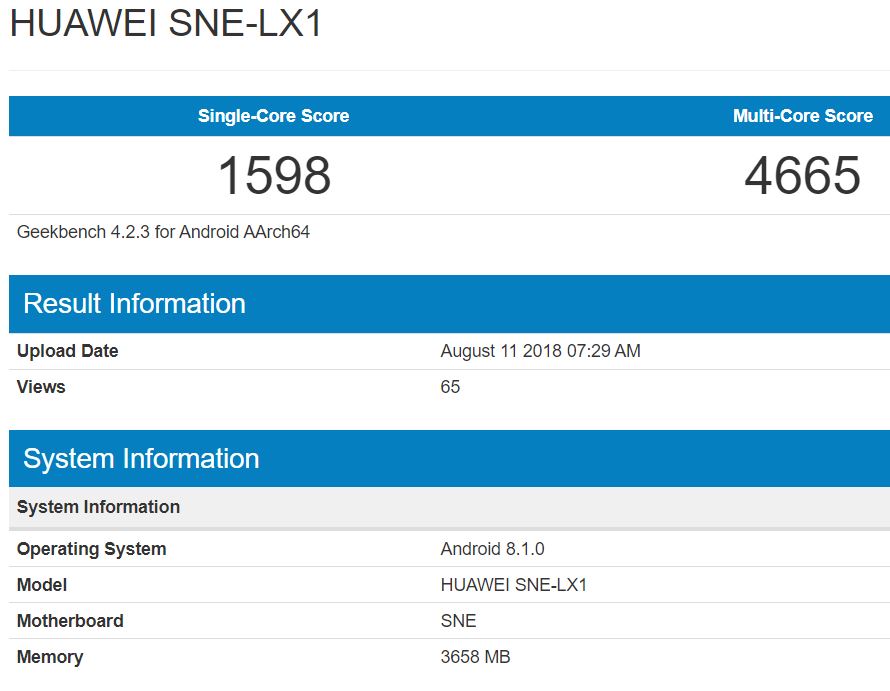Select the Upload Date label
The height and width of the screenshot is (691, 890).
click(x=68, y=351)
